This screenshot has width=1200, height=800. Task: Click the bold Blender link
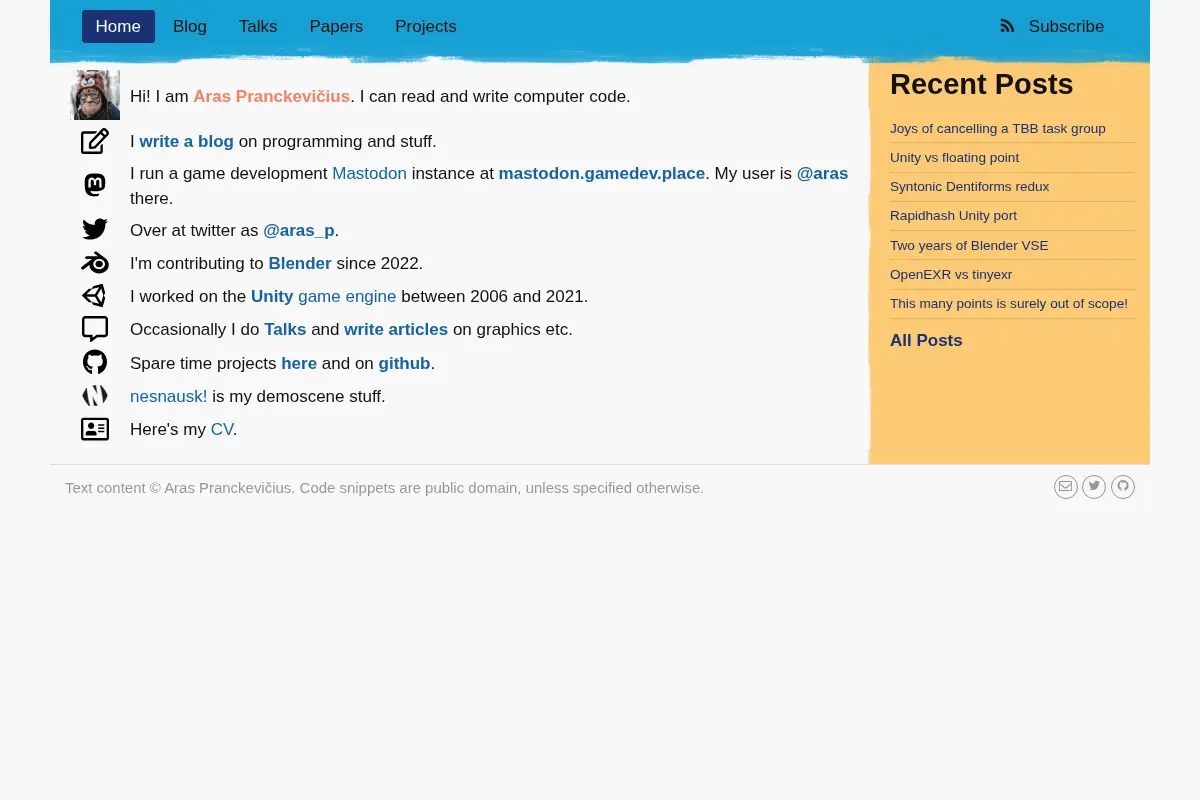(x=300, y=264)
